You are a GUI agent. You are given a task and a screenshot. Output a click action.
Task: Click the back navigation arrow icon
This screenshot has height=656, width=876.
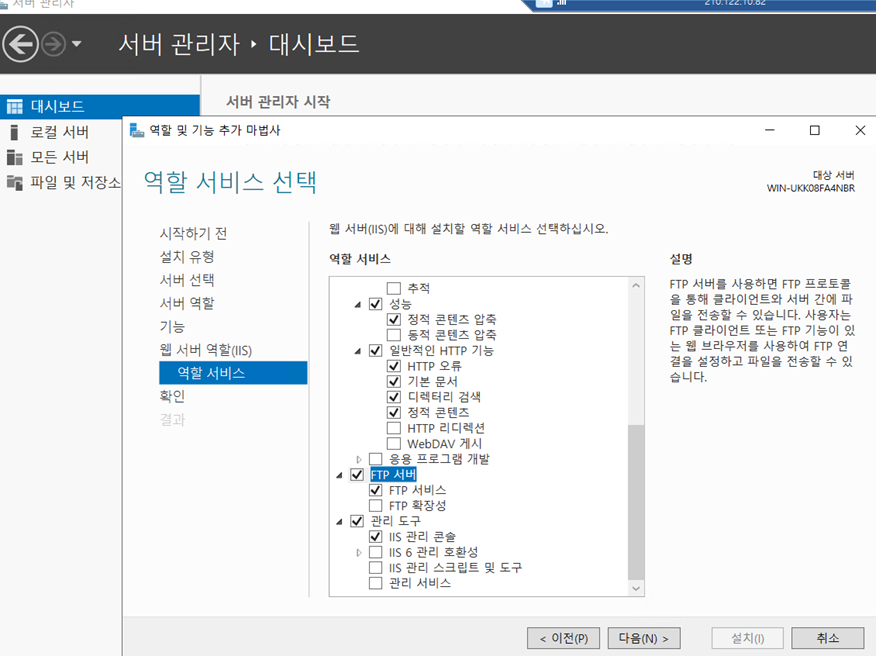coord(21,44)
